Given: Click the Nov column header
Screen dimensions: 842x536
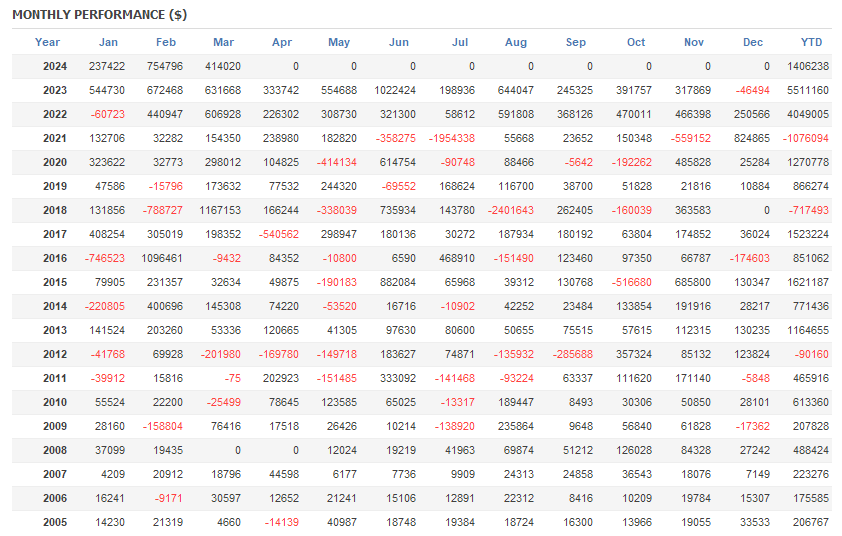Looking at the screenshot, I should 694,42.
